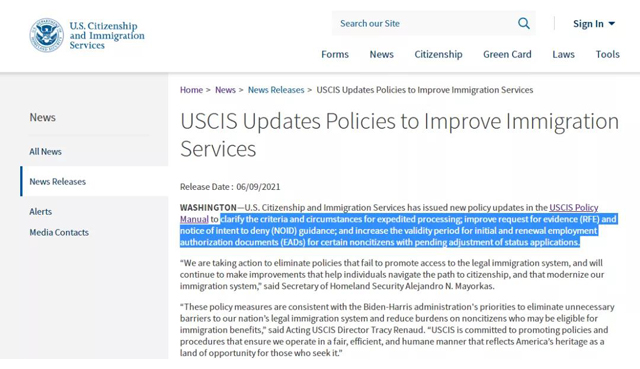
Task: Open Alerts in the sidebar
Action: pyautogui.click(x=40, y=211)
